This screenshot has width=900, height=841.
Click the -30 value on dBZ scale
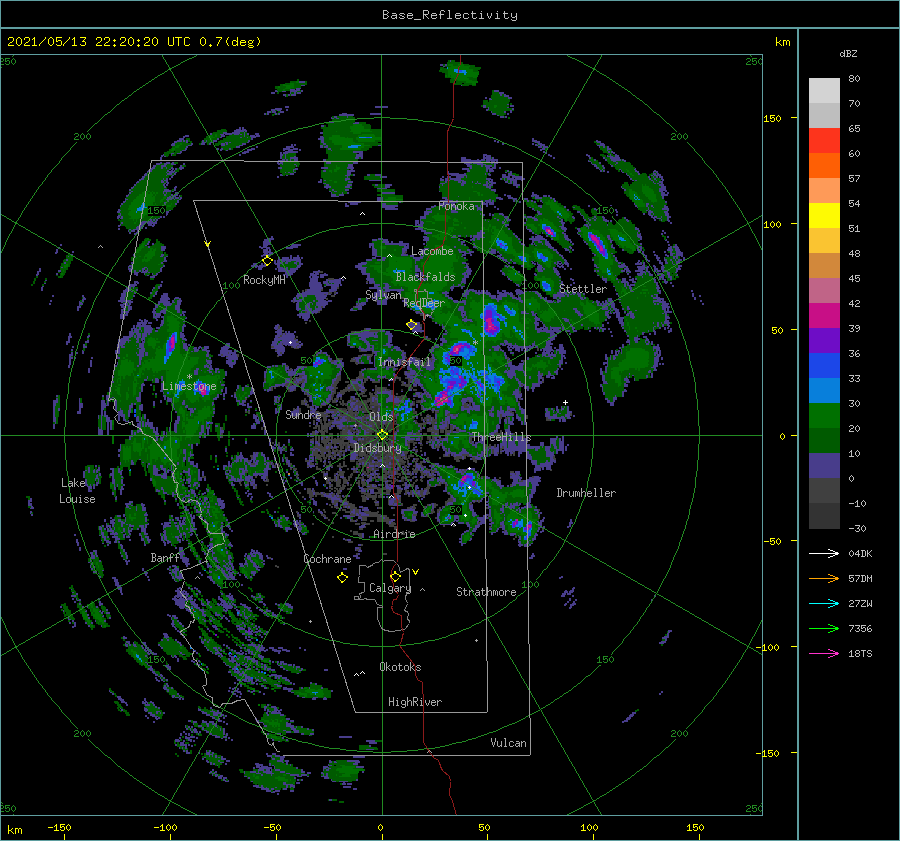point(857,529)
